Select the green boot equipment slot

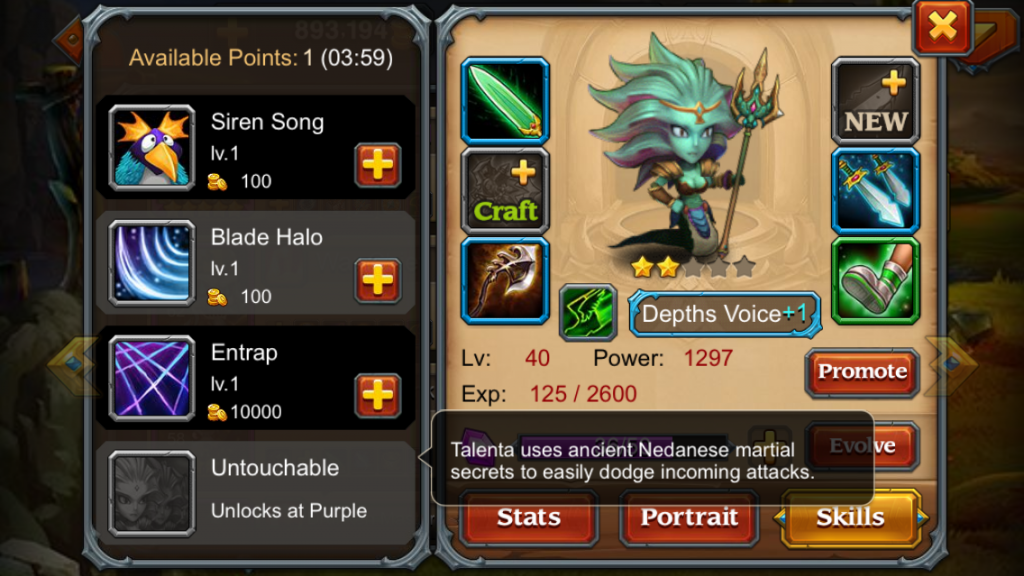(x=875, y=281)
